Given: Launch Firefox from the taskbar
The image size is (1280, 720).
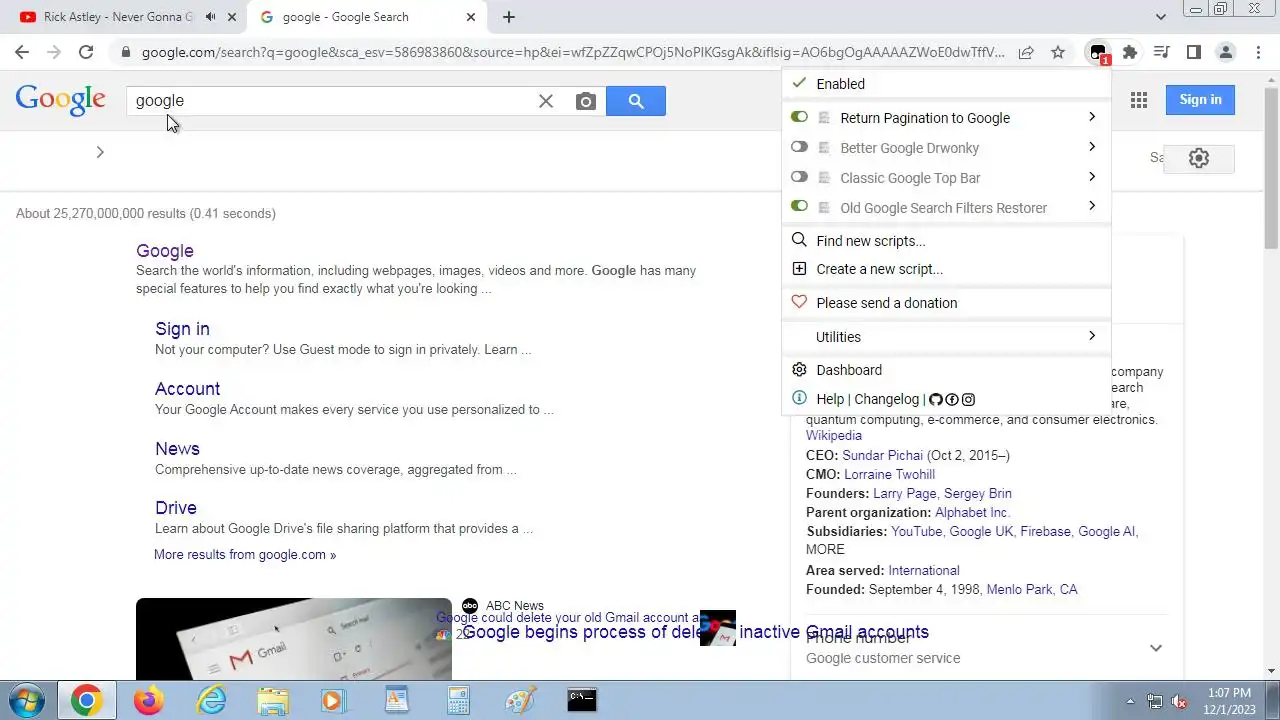Looking at the screenshot, I should coord(149,700).
